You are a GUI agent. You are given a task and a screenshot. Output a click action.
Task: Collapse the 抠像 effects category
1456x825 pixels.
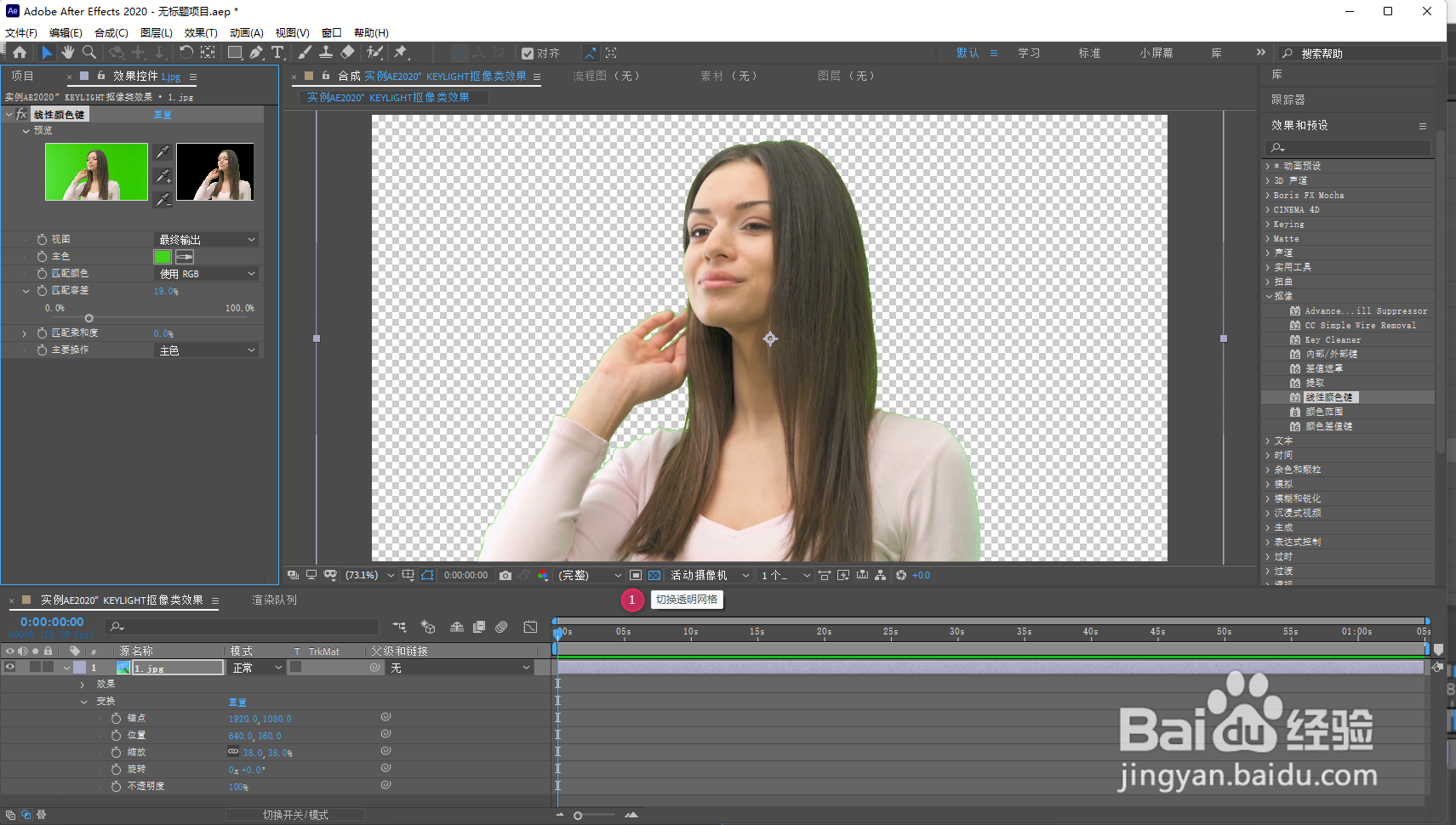coord(1268,296)
